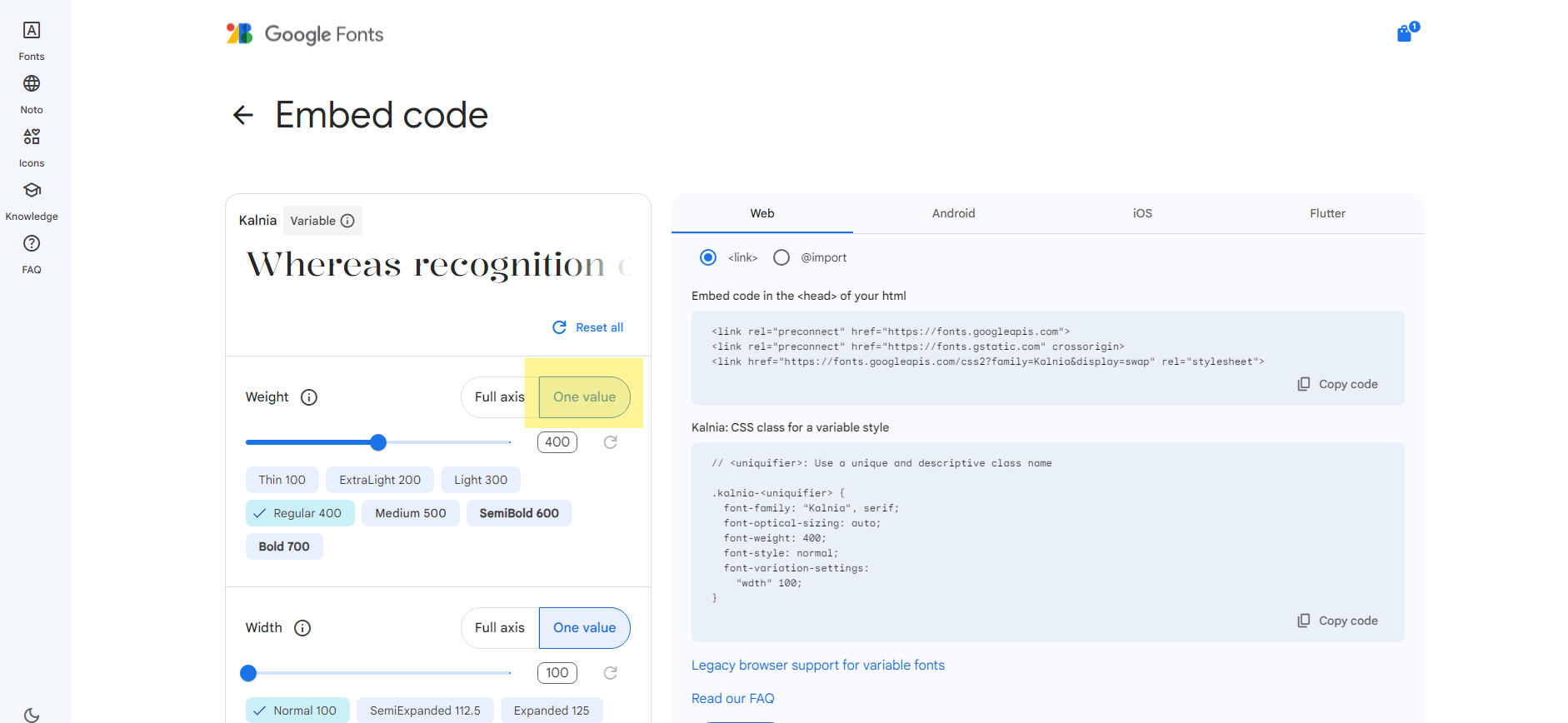Screen dimensions: 1568x723
Task: Click the font-weight: 400 code line
Action: [775, 538]
